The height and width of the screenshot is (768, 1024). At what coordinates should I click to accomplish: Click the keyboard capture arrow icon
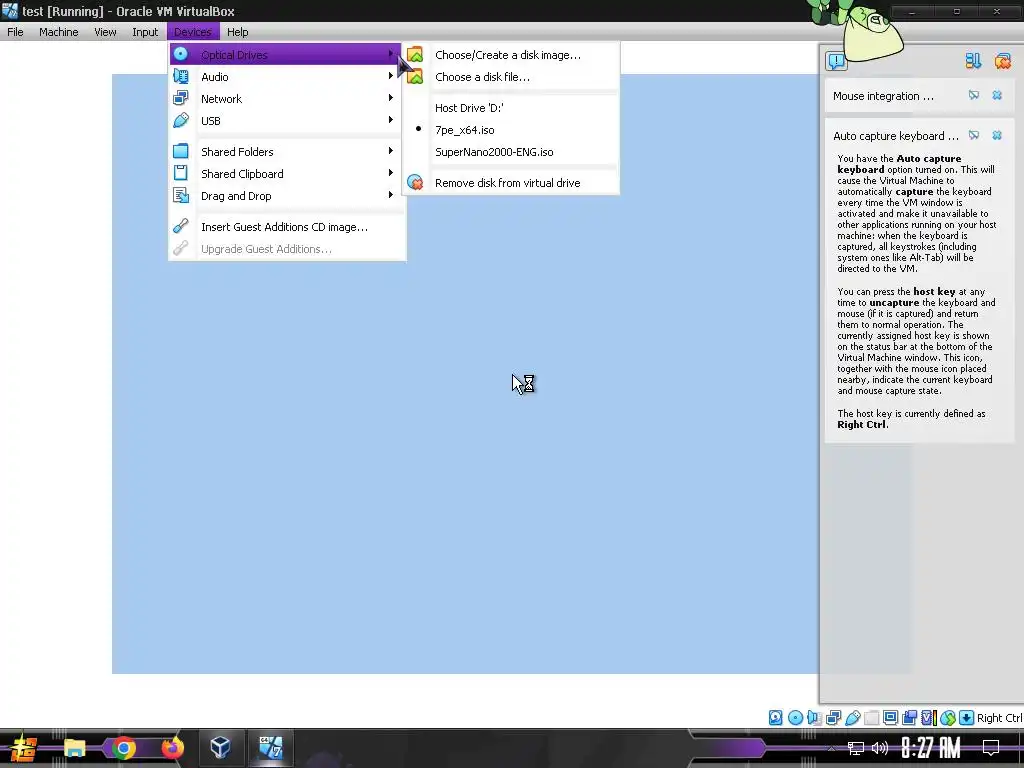pos(967,718)
